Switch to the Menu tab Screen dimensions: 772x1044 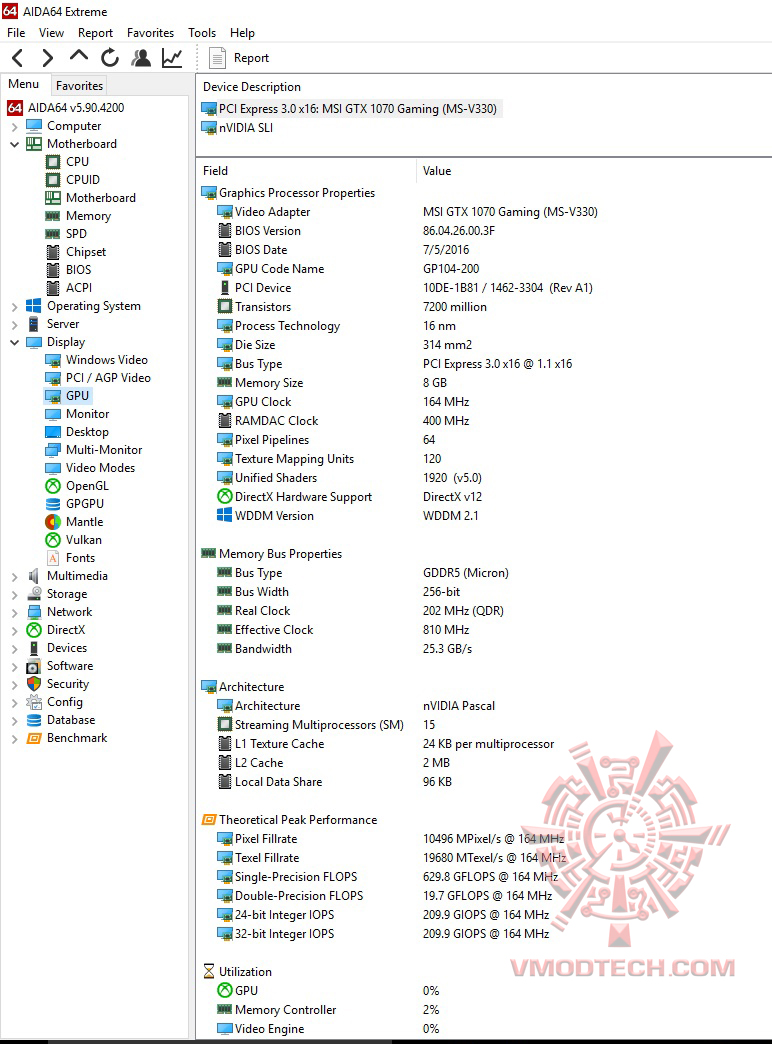point(24,84)
